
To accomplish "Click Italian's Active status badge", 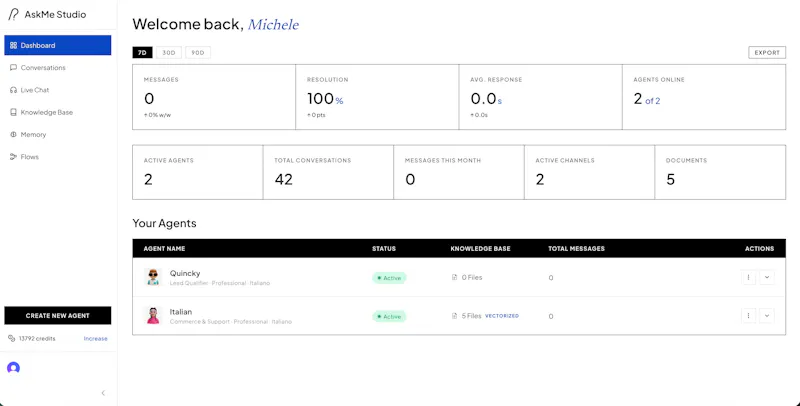I will pos(389,316).
